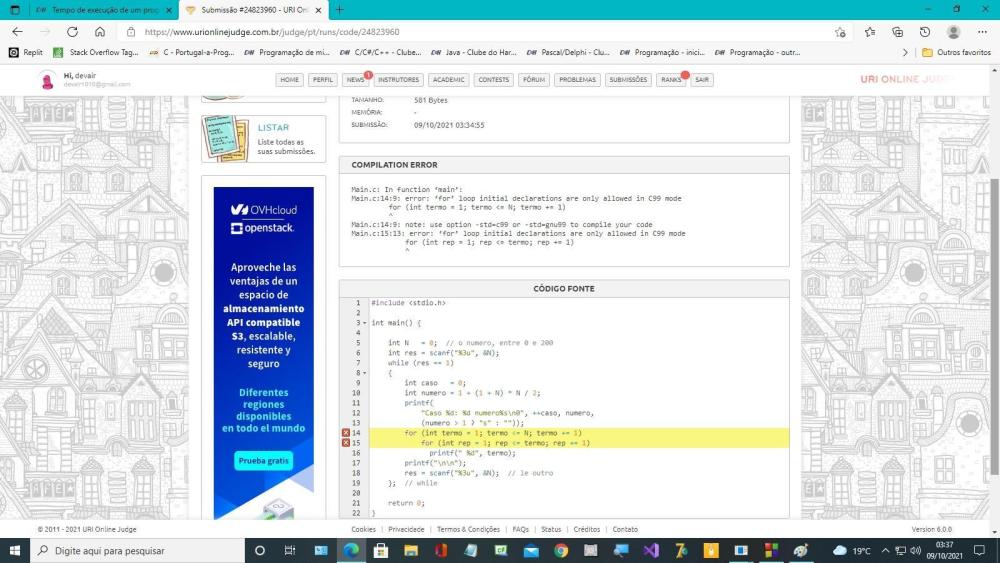Click the Prueba gratis button in the ad
Viewport: 1000px width, 563px height.
pyautogui.click(x=264, y=461)
